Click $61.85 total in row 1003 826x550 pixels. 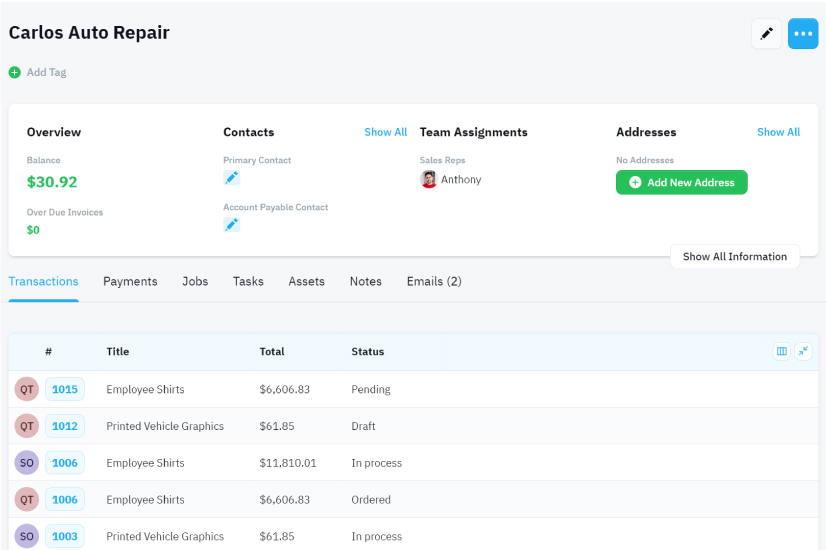(277, 536)
